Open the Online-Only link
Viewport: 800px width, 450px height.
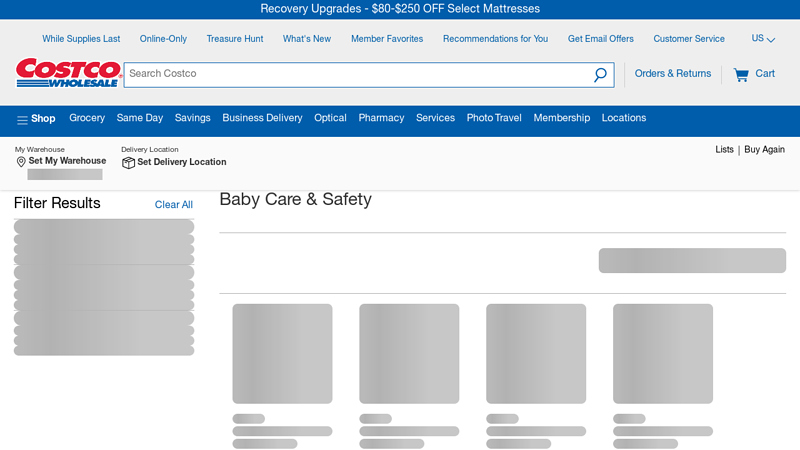tap(163, 39)
